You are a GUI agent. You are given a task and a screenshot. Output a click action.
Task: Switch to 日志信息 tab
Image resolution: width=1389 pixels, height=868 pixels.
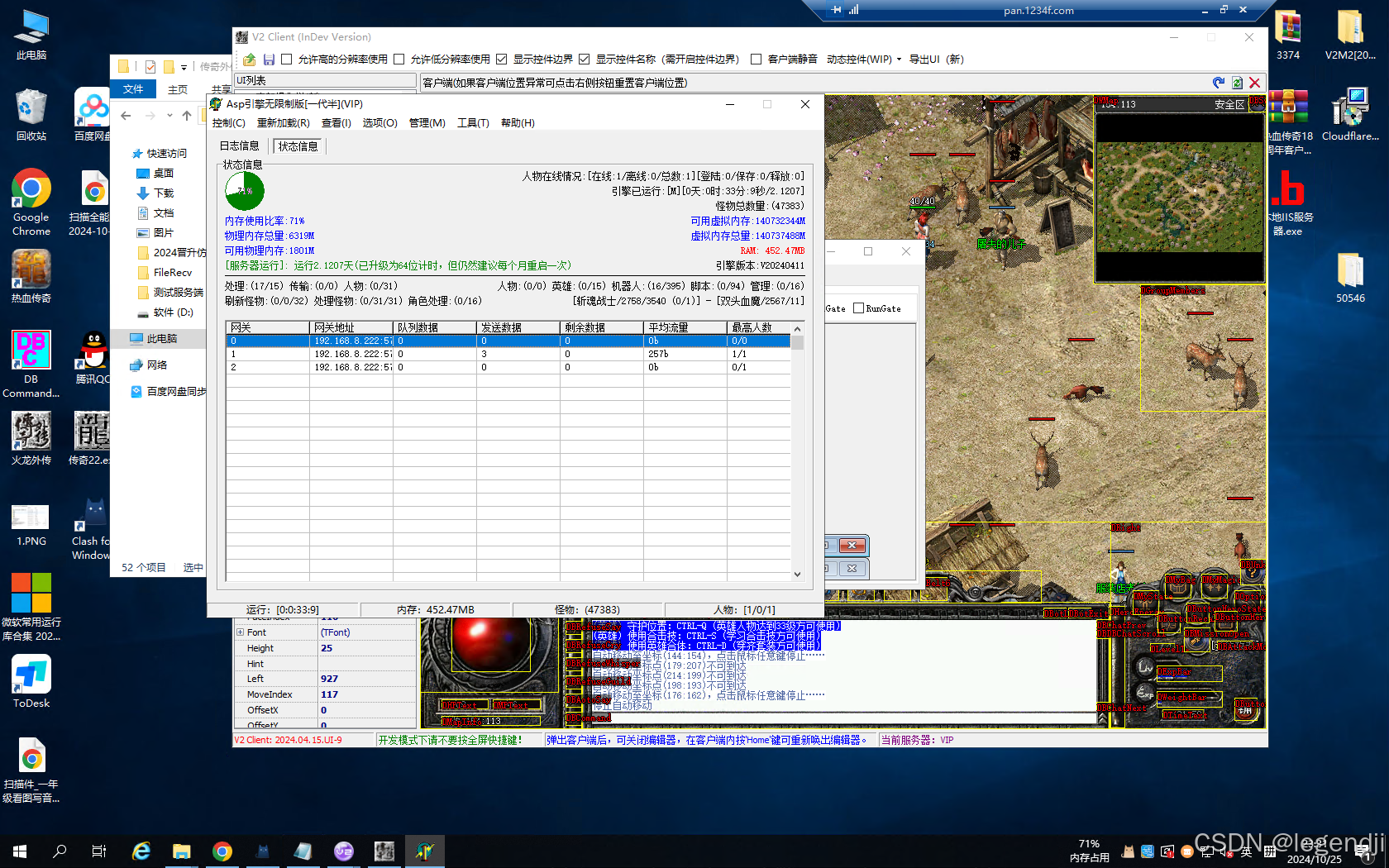coord(239,146)
